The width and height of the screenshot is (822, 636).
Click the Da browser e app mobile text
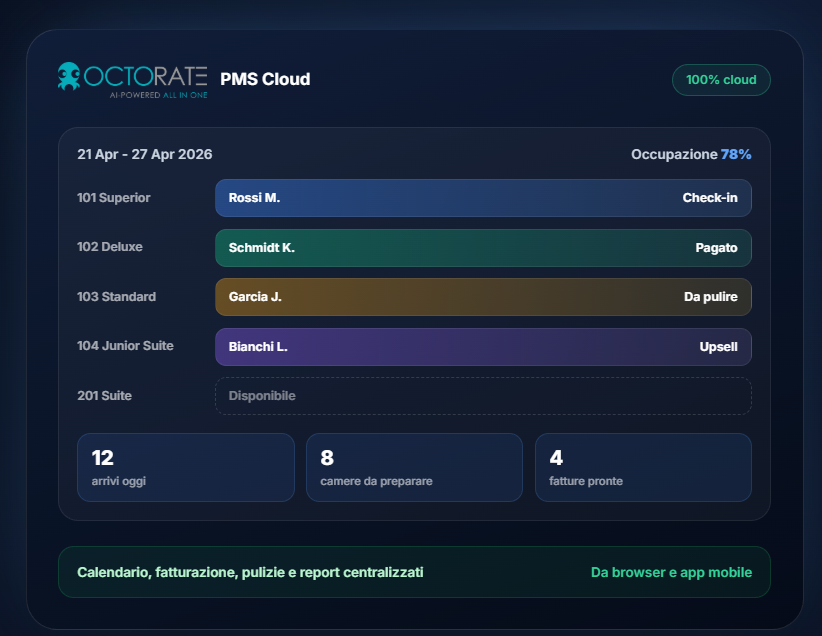[x=672, y=572]
